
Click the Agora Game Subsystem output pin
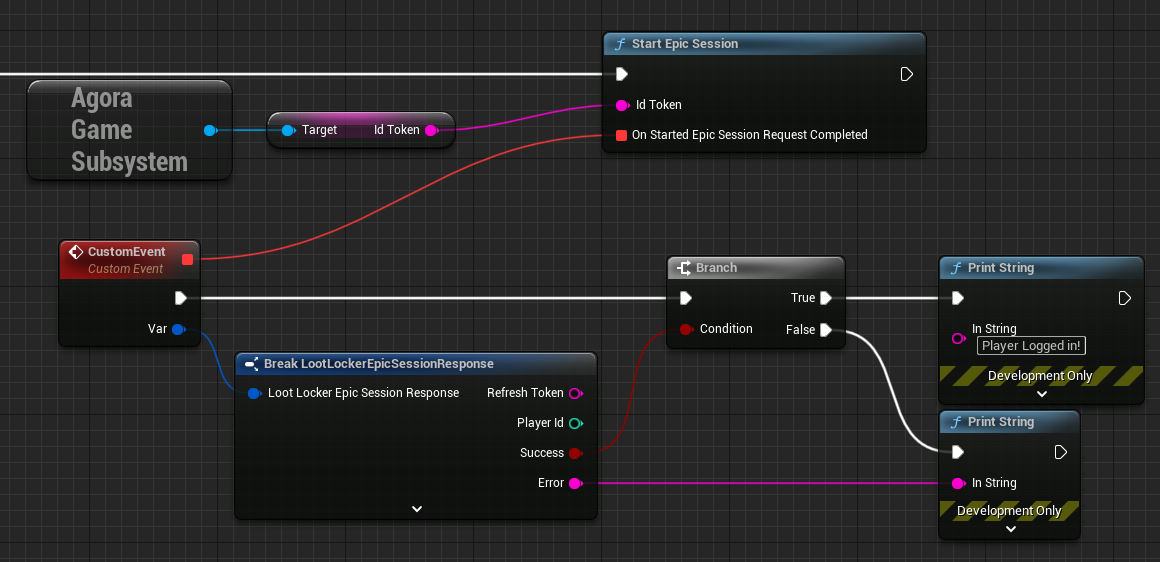(x=210, y=131)
